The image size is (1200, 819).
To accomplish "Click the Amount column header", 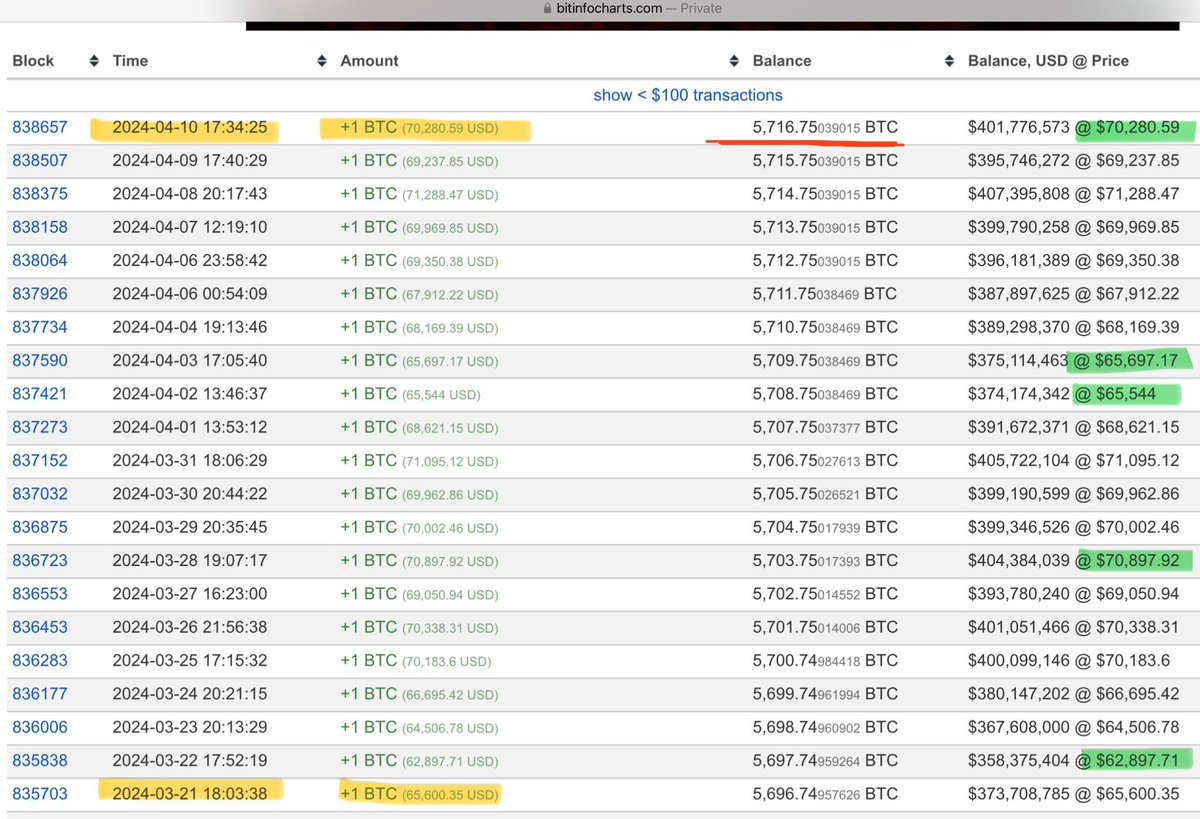I will point(369,61).
